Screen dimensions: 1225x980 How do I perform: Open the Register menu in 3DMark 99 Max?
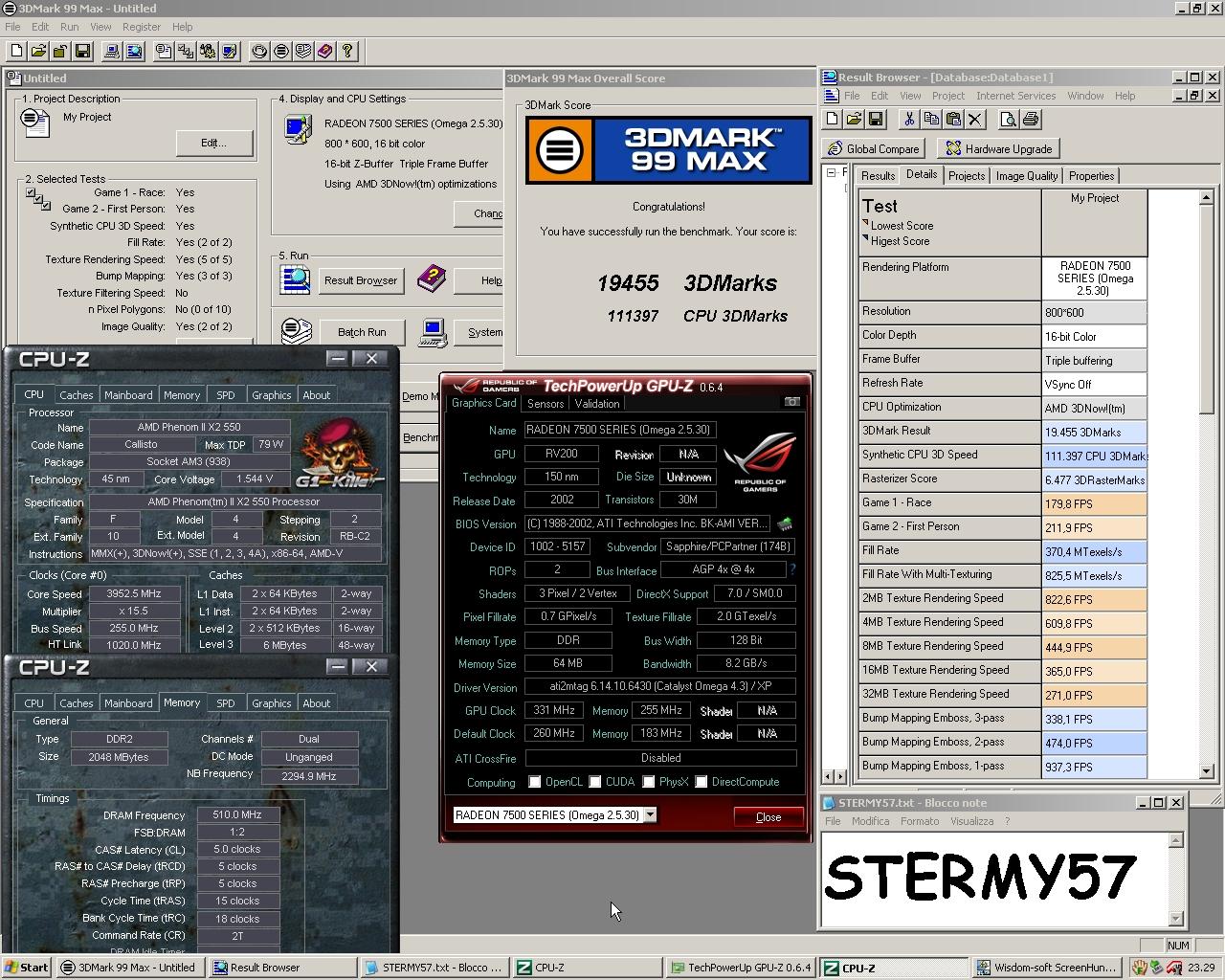[142, 27]
